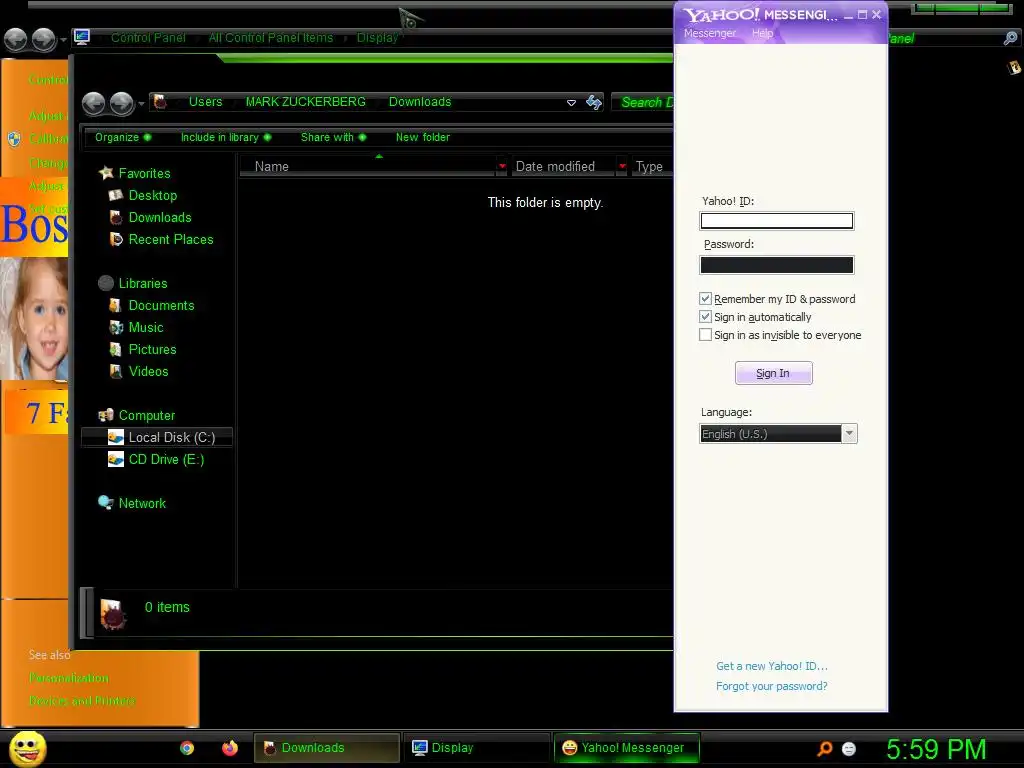The image size is (1024, 768).
Task: Launch Chrome from the taskbar
Action: pyautogui.click(x=187, y=748)
